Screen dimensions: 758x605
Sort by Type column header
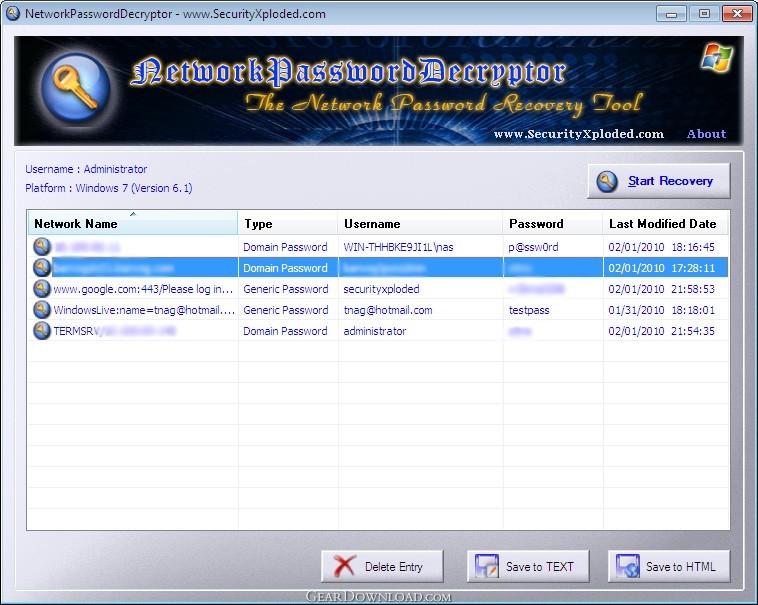[288, 223]
